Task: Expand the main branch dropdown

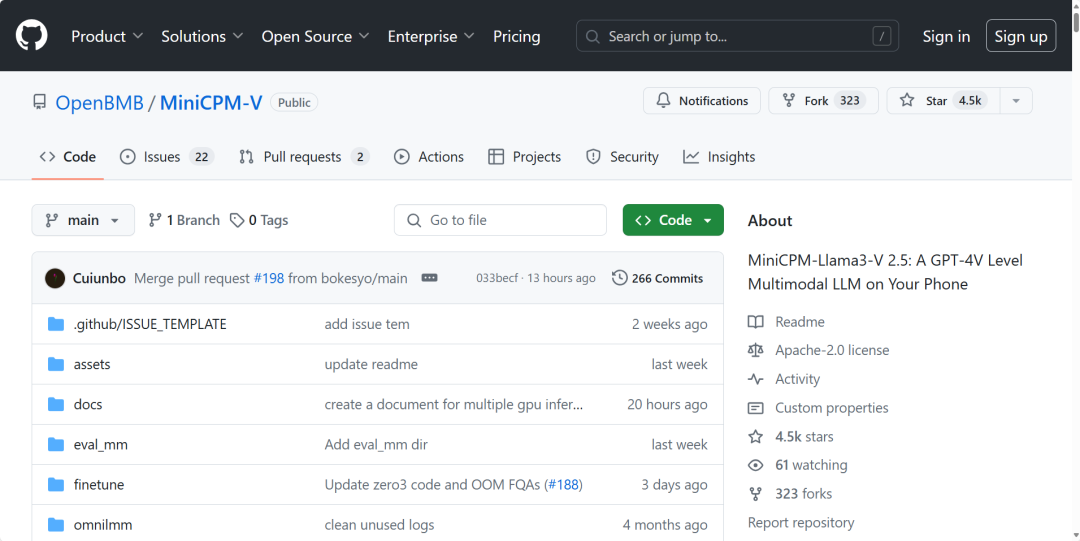Action: 83,220
